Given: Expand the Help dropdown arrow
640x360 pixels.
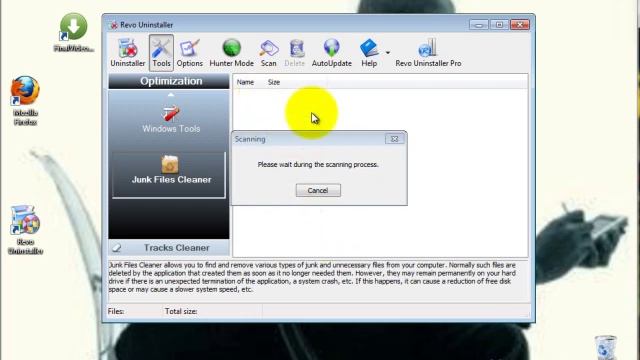Looking at the screenshot, I should point(387,53).
